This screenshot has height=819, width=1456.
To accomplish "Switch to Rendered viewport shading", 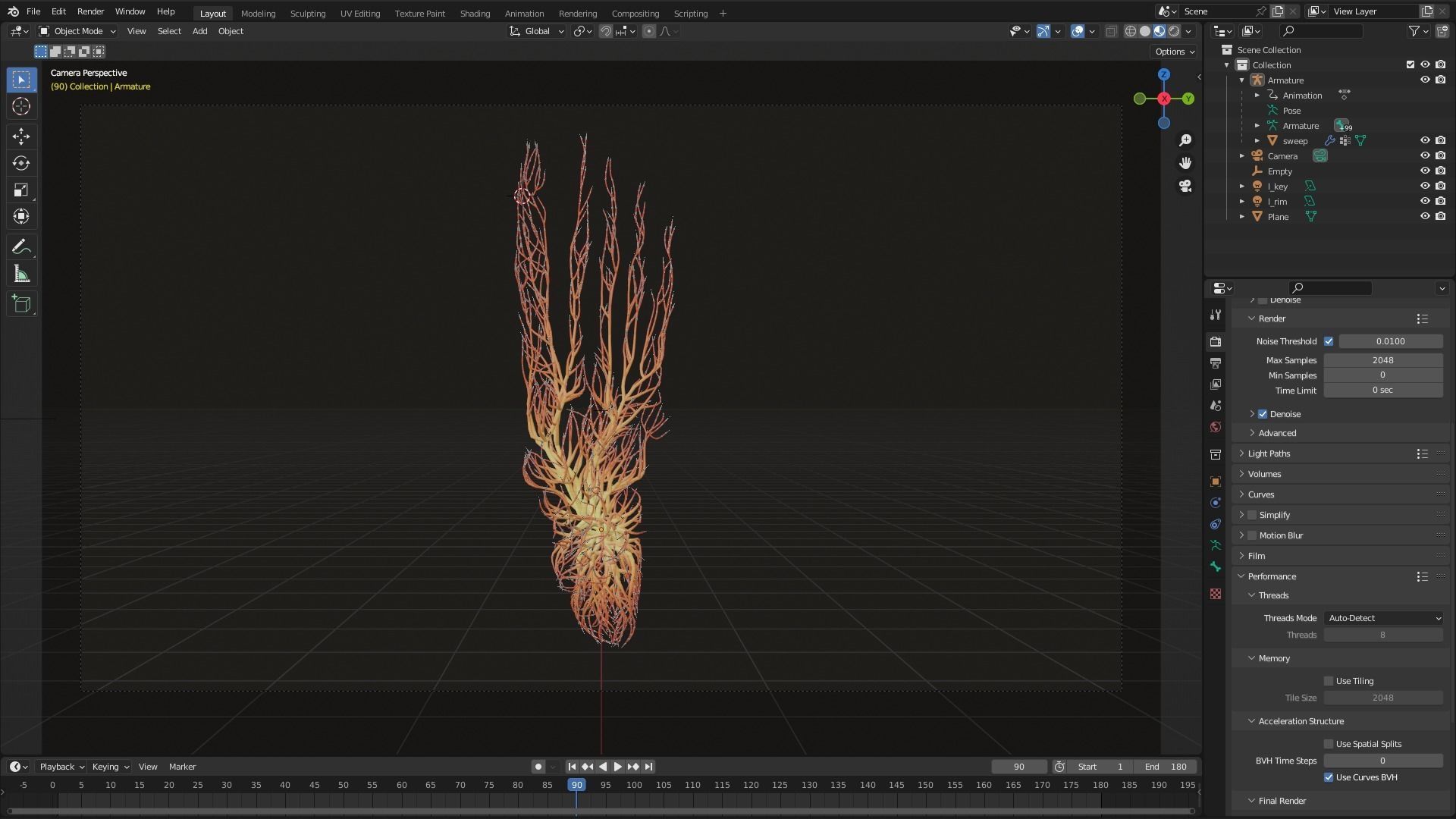I will tap(1174, 31).
